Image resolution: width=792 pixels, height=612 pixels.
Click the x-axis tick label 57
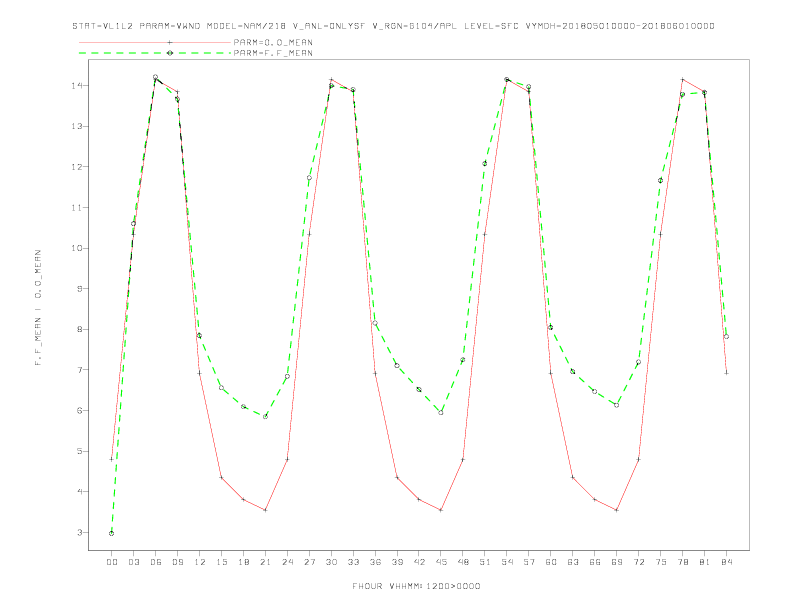pos(529,562)
